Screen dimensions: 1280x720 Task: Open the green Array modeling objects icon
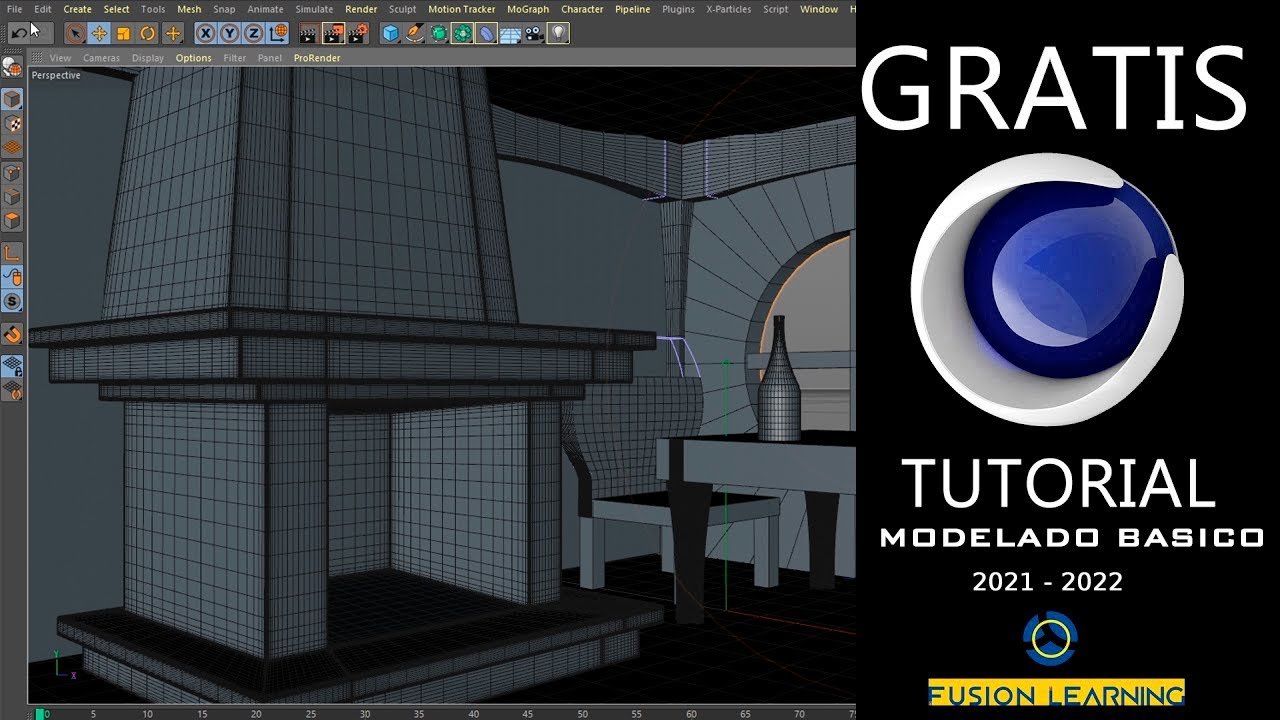[x=462, y=33]
